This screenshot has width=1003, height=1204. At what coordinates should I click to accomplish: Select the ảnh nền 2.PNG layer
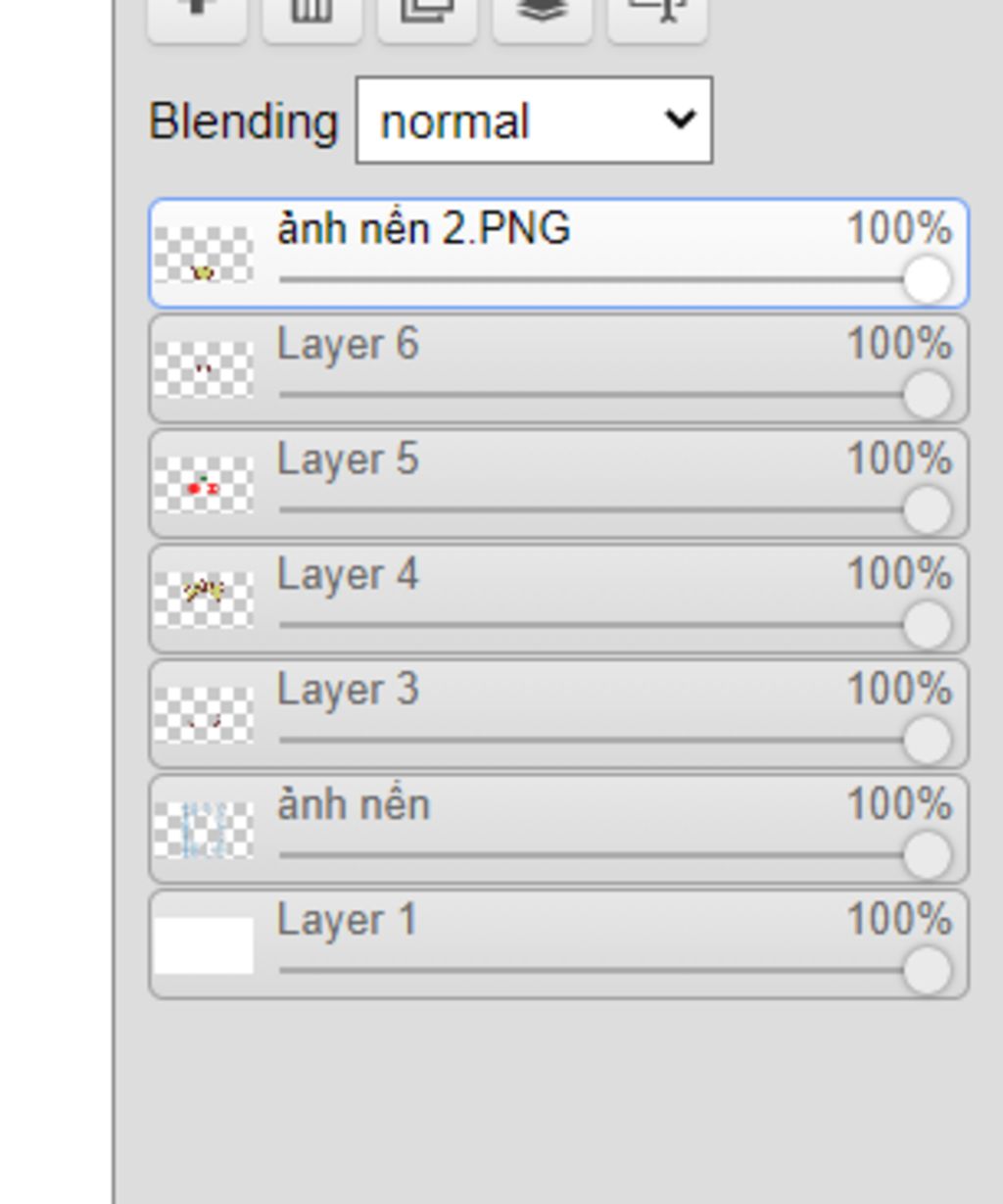[x=558, y=254]
